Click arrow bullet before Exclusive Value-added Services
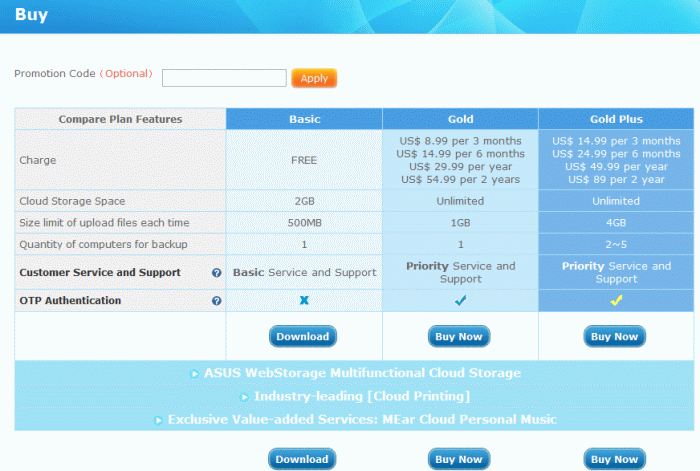Screen dimensions: 700x471 [158, 420]
